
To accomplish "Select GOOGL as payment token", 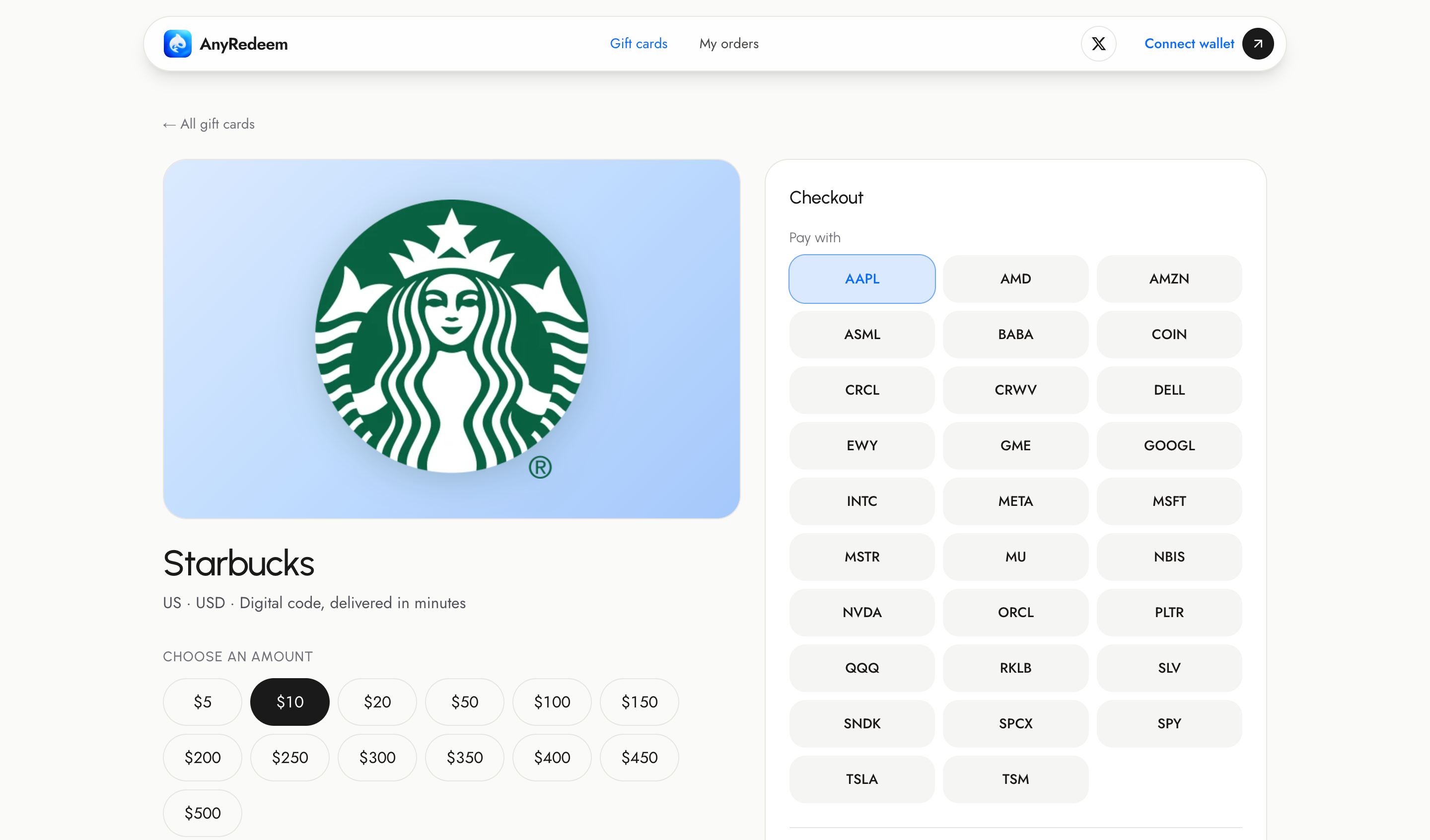I will (x=1169, y=445).
